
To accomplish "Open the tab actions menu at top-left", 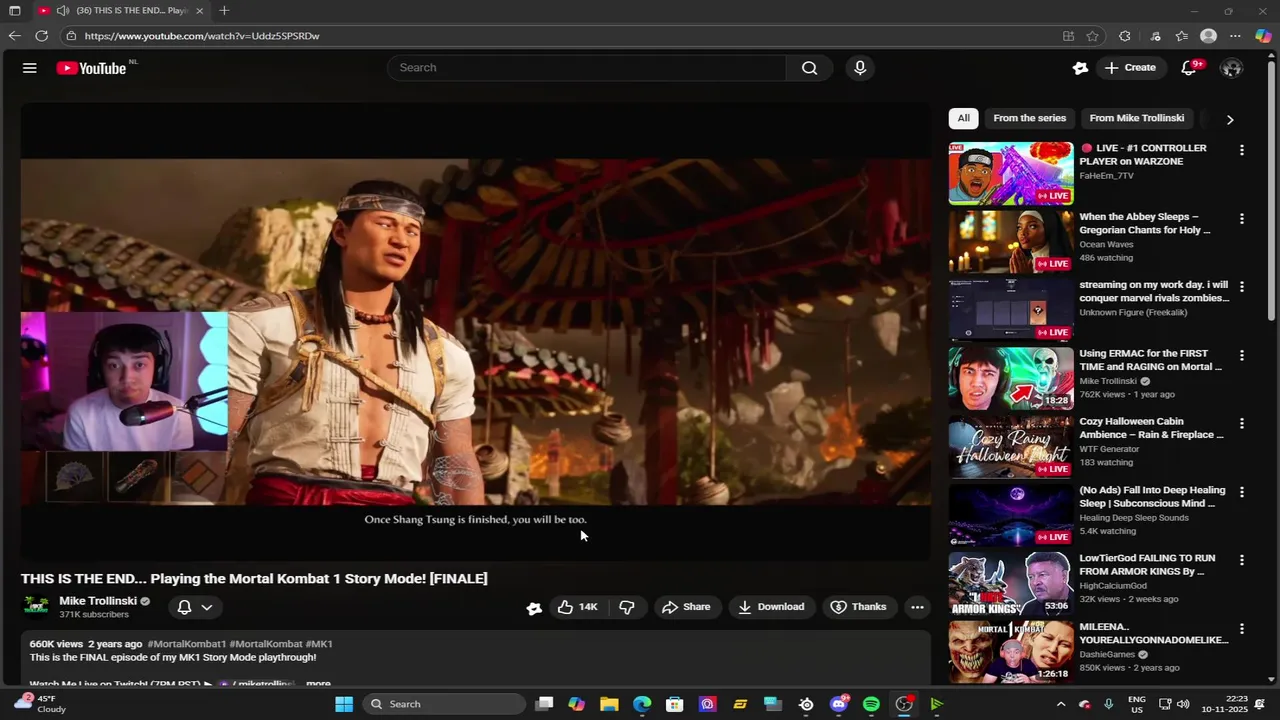I will click(14, 10).
